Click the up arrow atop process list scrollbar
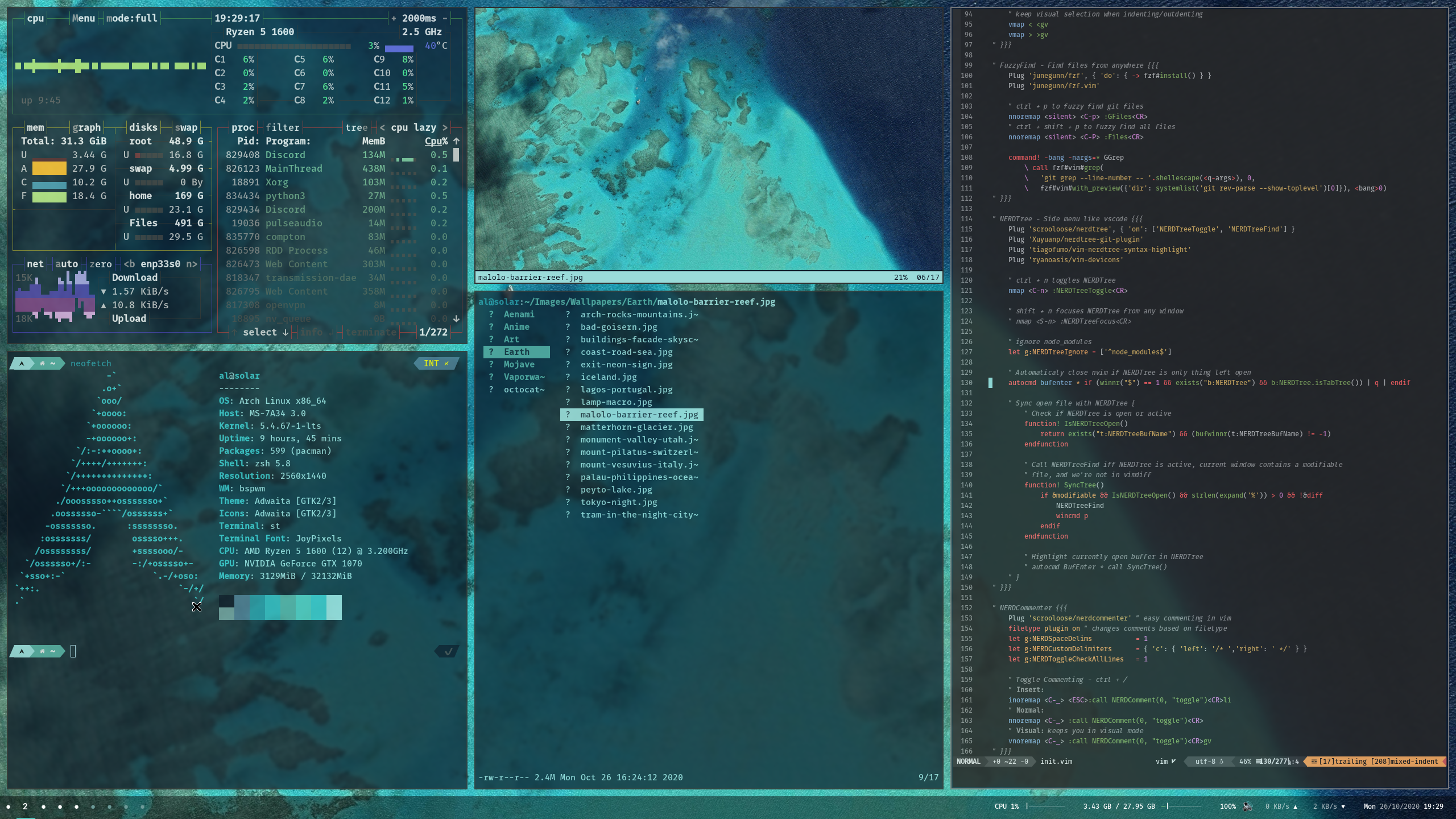 456,141
